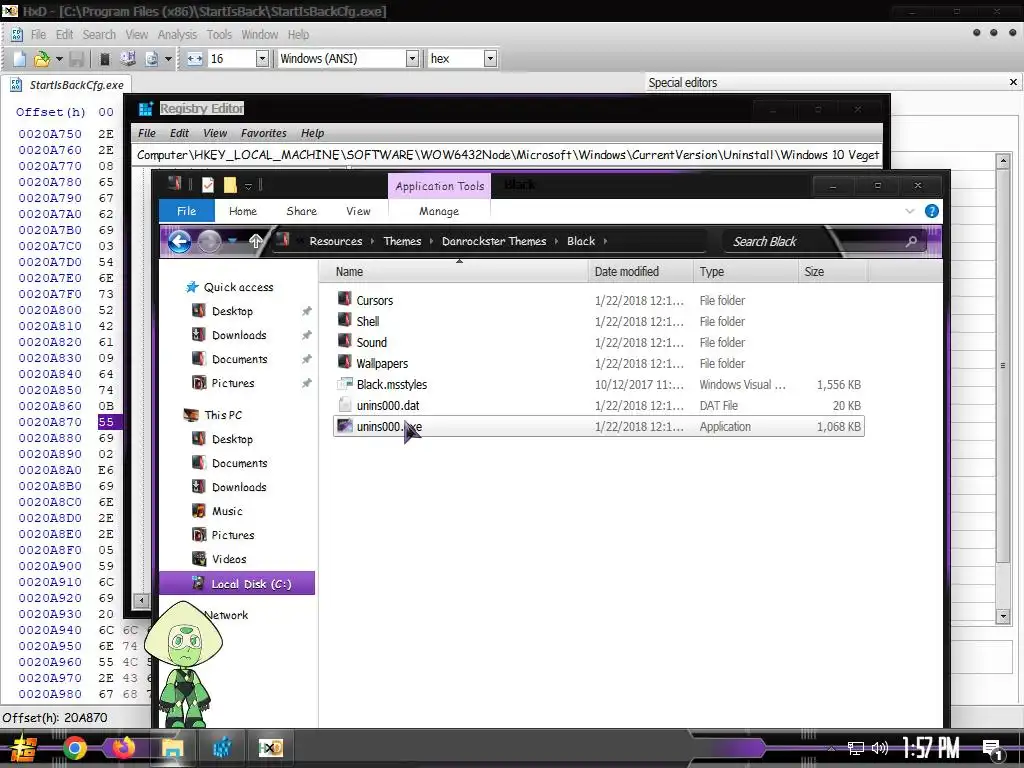
Task: Expand the Explorer ribbon chevron
Action: 910,211
